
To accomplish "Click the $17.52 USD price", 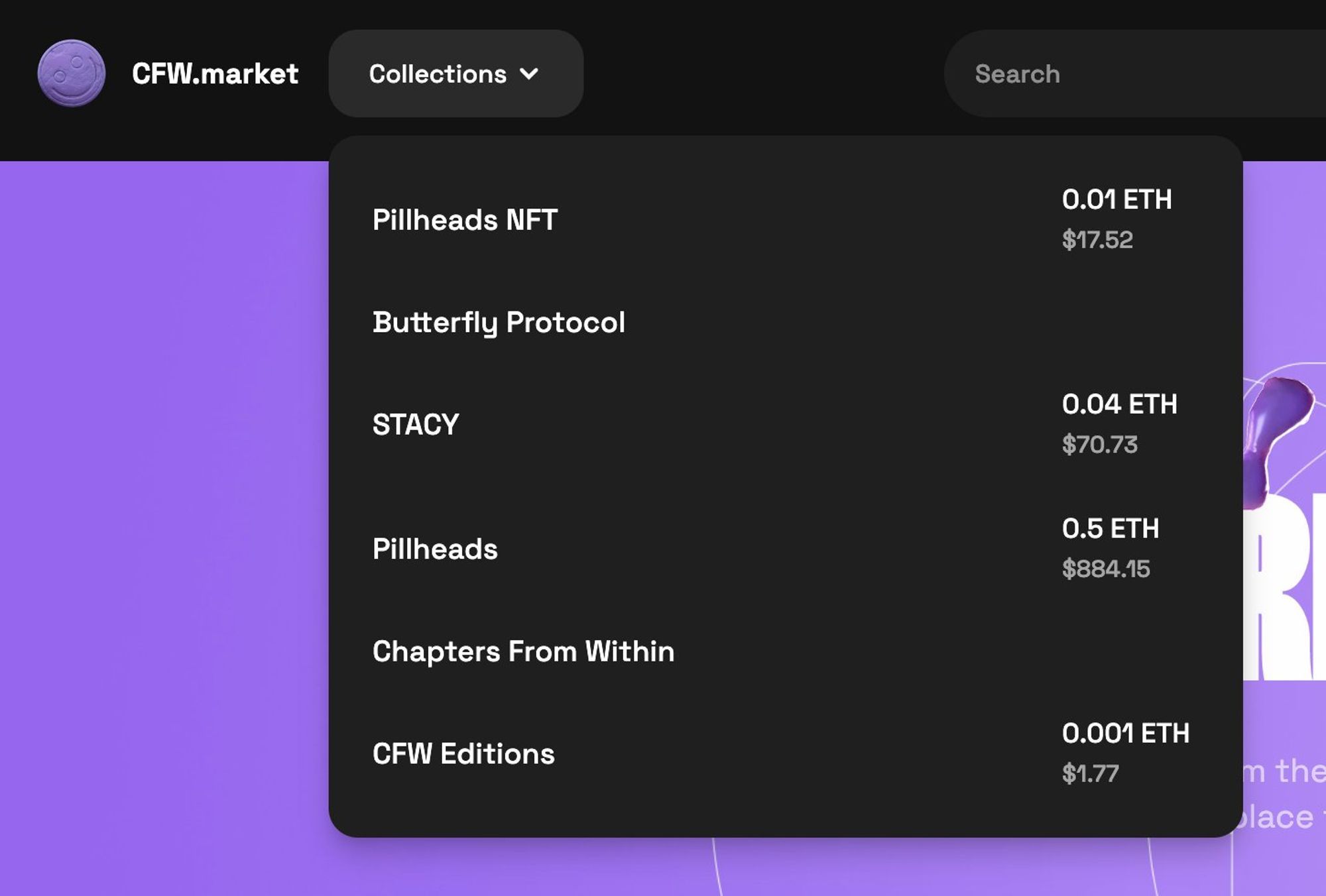I will pos(1097,240).
